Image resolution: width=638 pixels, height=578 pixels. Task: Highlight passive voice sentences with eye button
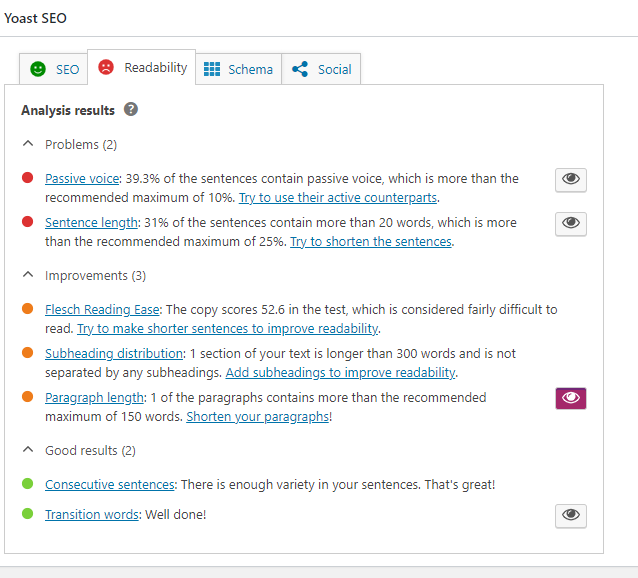(571, 179)
